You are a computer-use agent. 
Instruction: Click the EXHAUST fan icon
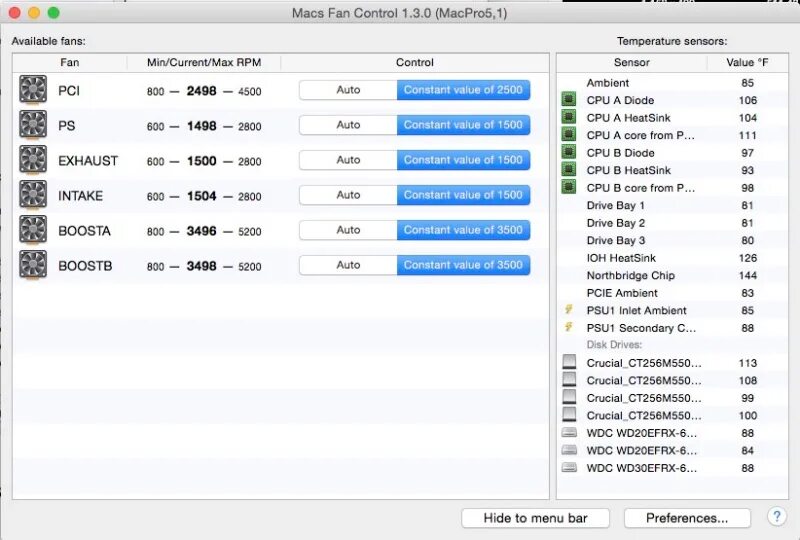(x=33, y=160)
